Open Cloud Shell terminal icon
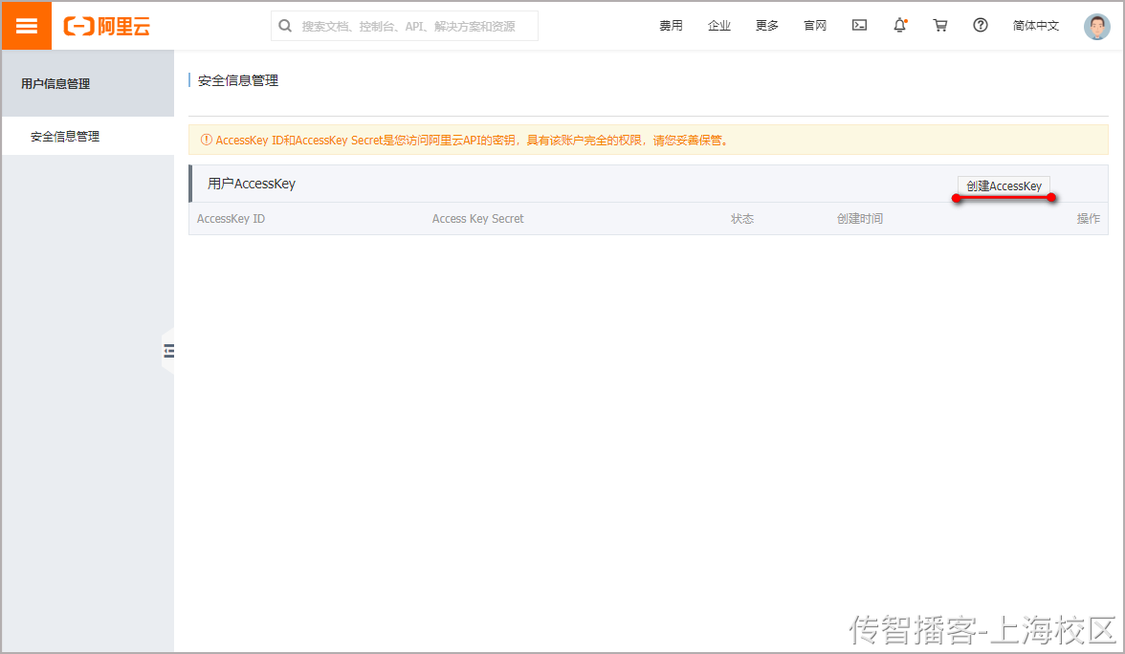 [x=860, y=25]
